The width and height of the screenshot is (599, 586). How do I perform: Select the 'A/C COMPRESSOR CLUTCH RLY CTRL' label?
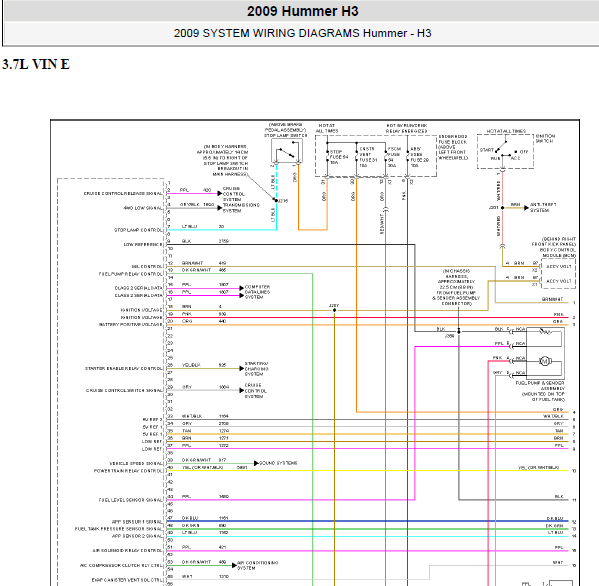121,565
